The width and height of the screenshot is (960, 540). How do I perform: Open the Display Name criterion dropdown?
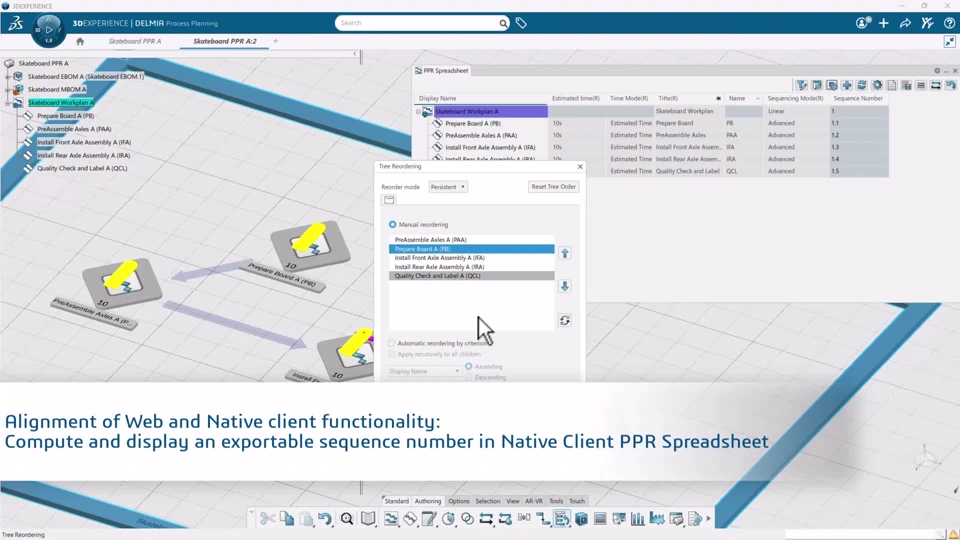point(424,371)
